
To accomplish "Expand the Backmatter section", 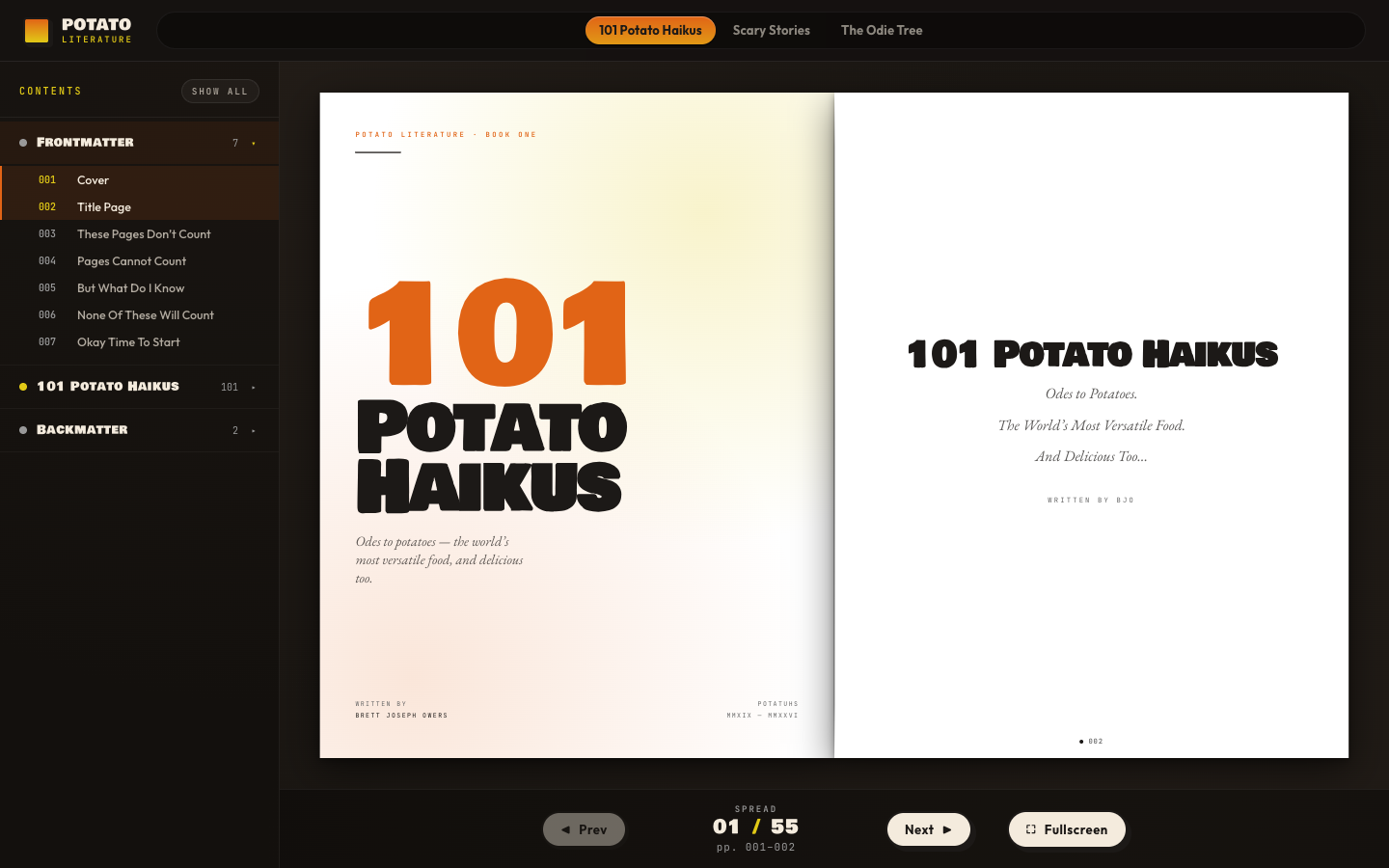I will (139, 430).
